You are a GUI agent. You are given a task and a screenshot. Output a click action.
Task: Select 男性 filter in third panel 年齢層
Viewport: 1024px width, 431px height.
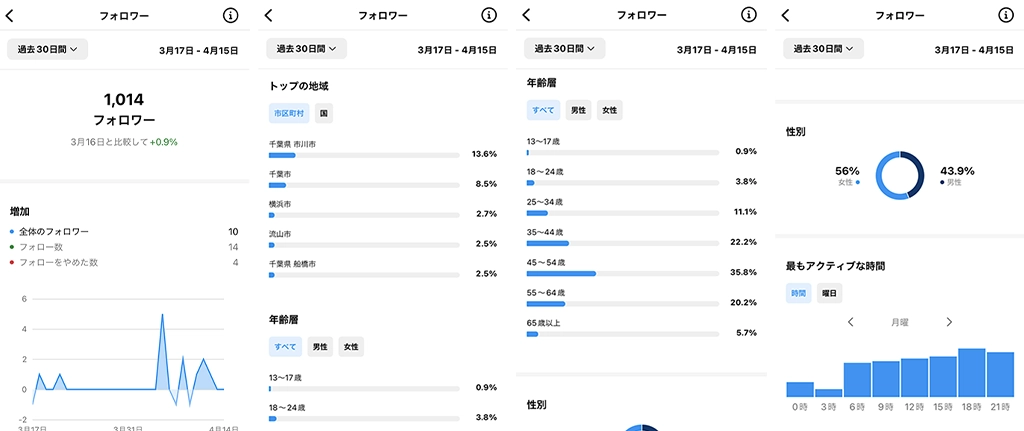point(578,110)
